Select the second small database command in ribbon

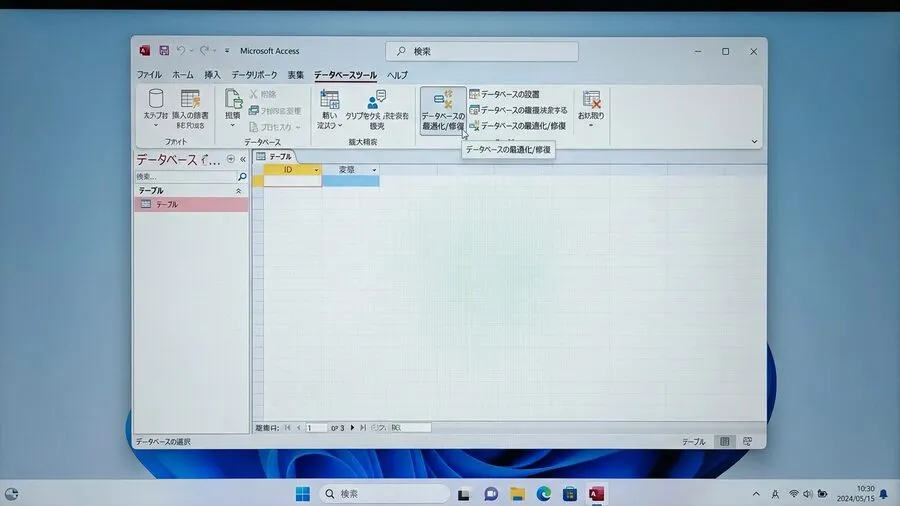(x=518, y=110)
